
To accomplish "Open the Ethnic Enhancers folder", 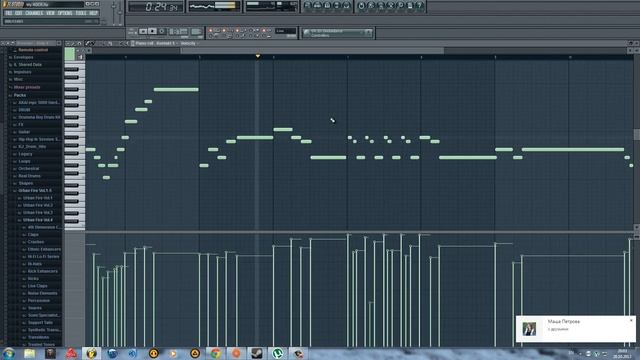I will (44, 249).
